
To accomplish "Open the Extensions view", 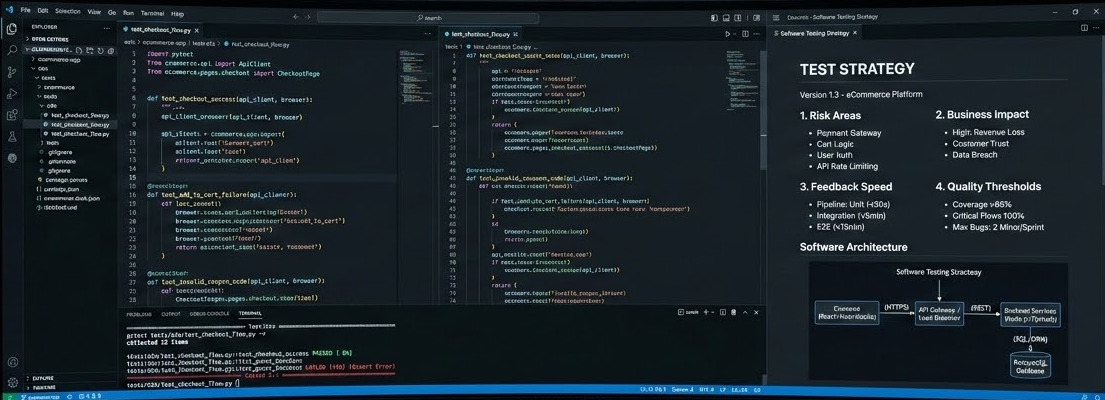I will point(12,116).
